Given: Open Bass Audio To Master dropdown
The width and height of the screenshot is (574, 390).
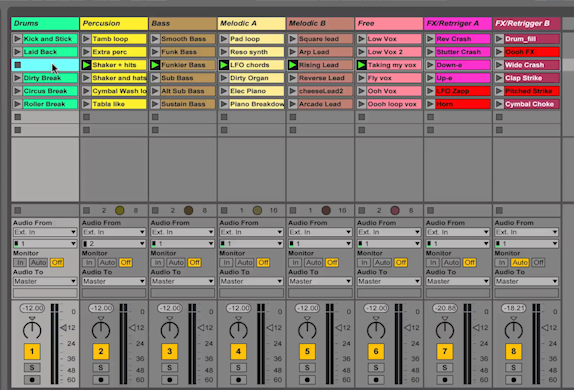Looking at the screenshot, I should (x=182, y=281).
